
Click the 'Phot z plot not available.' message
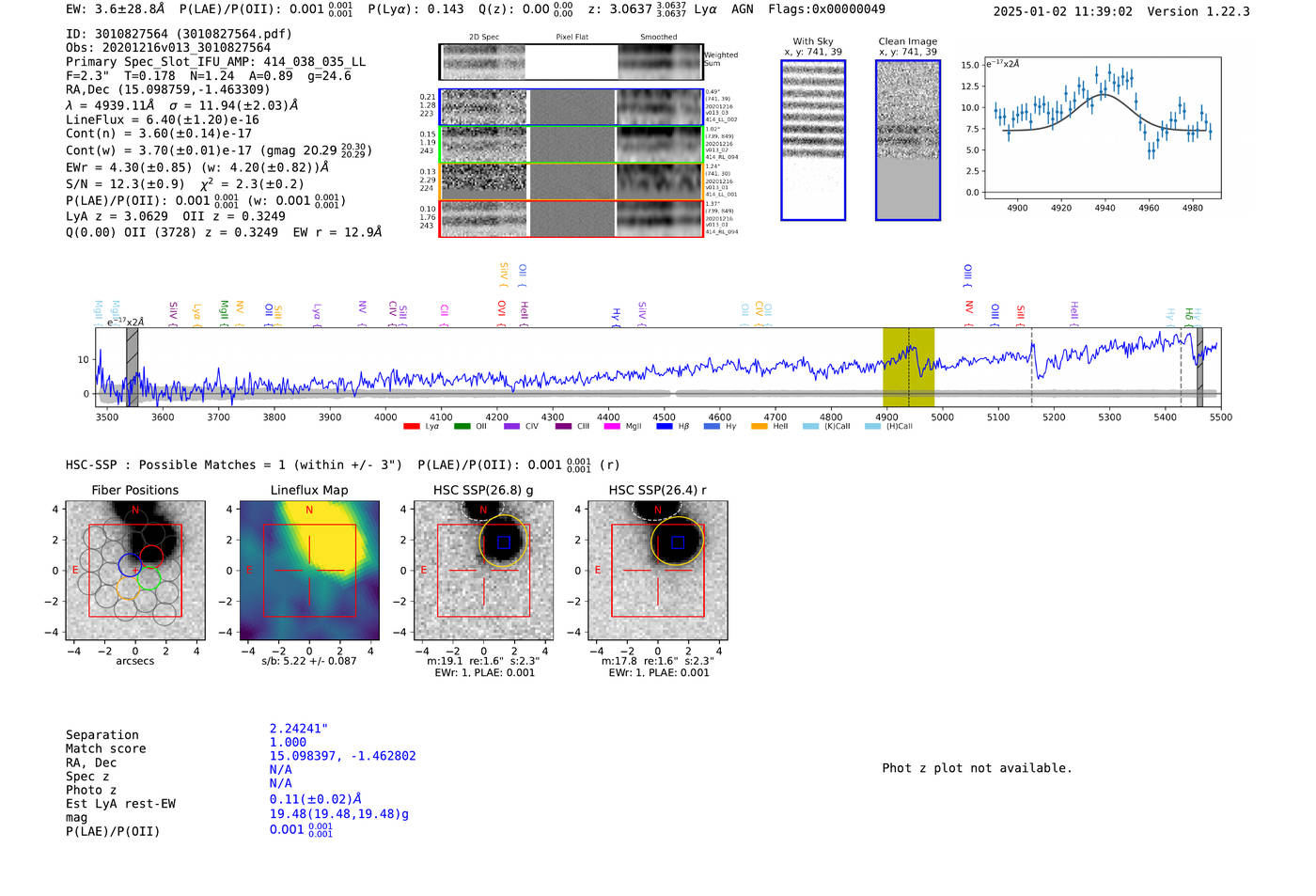tap(978, 768)
